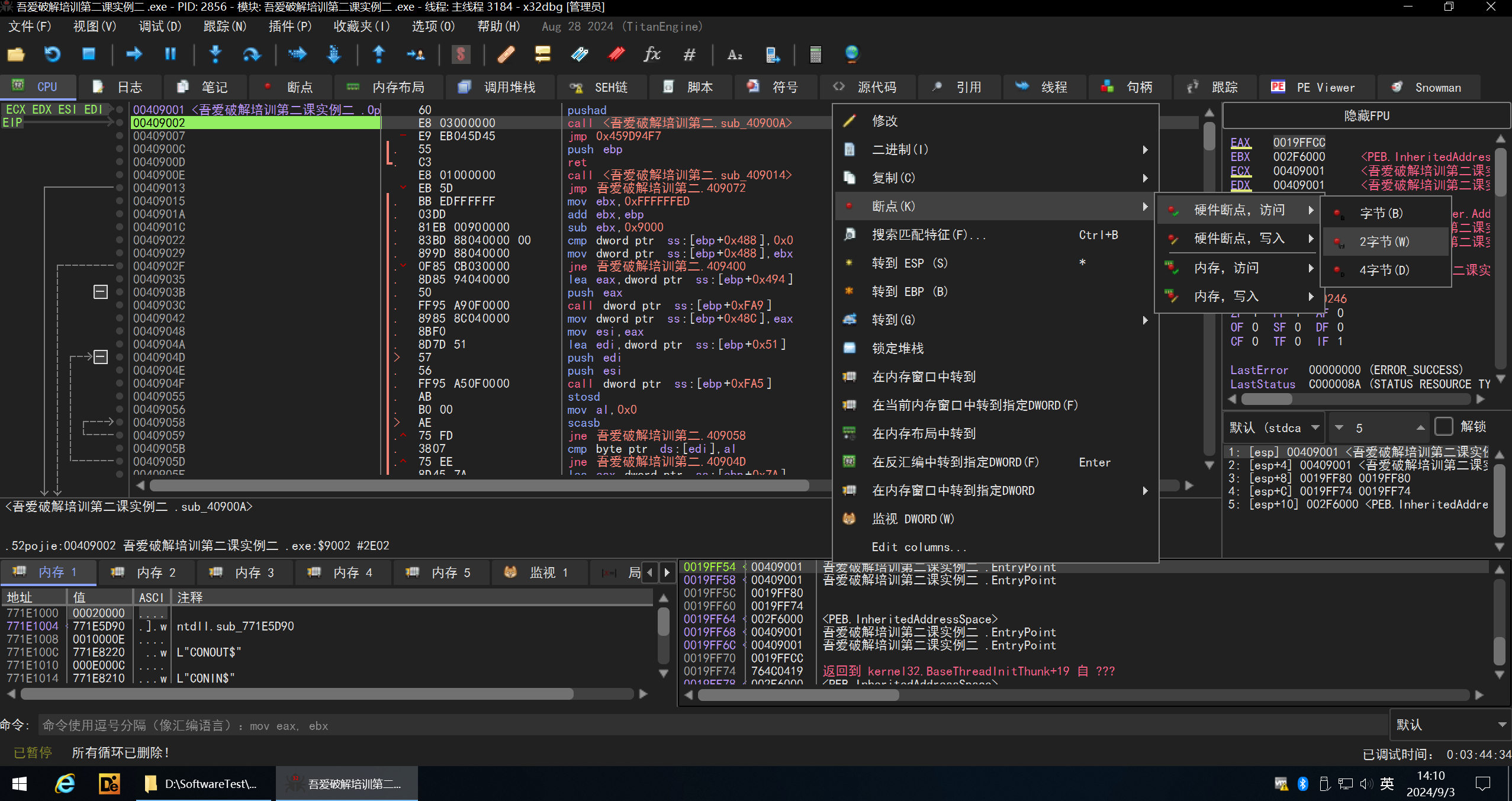Expand the 二进制(I) submenu
The image size is (1512, 801).
995,149
